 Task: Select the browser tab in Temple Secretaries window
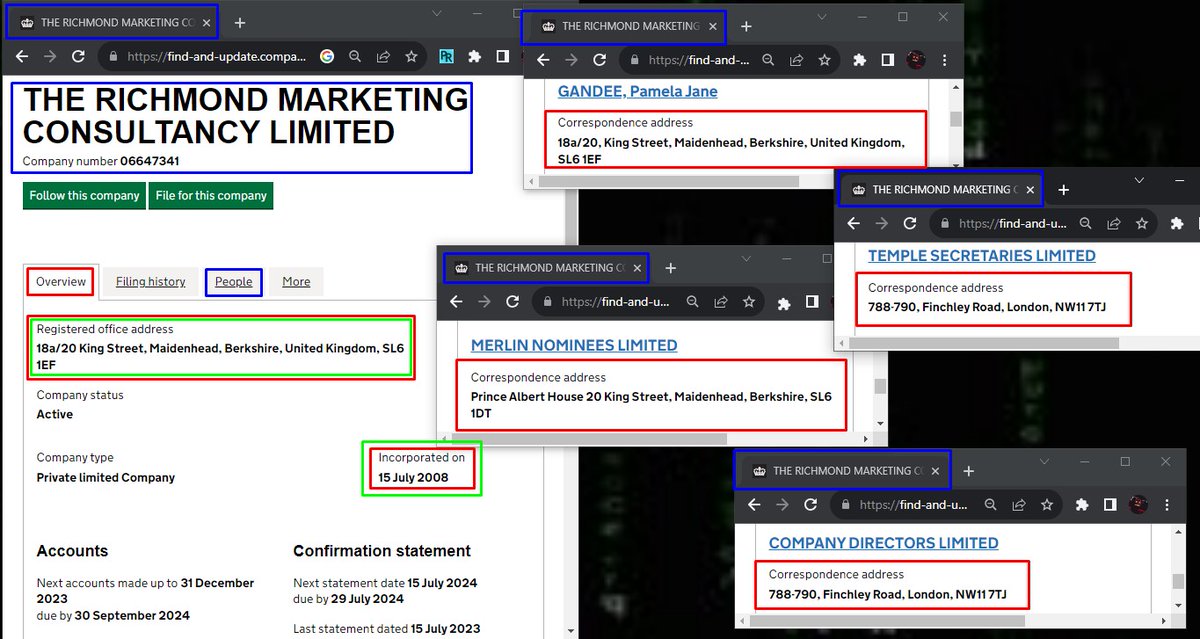940,189
